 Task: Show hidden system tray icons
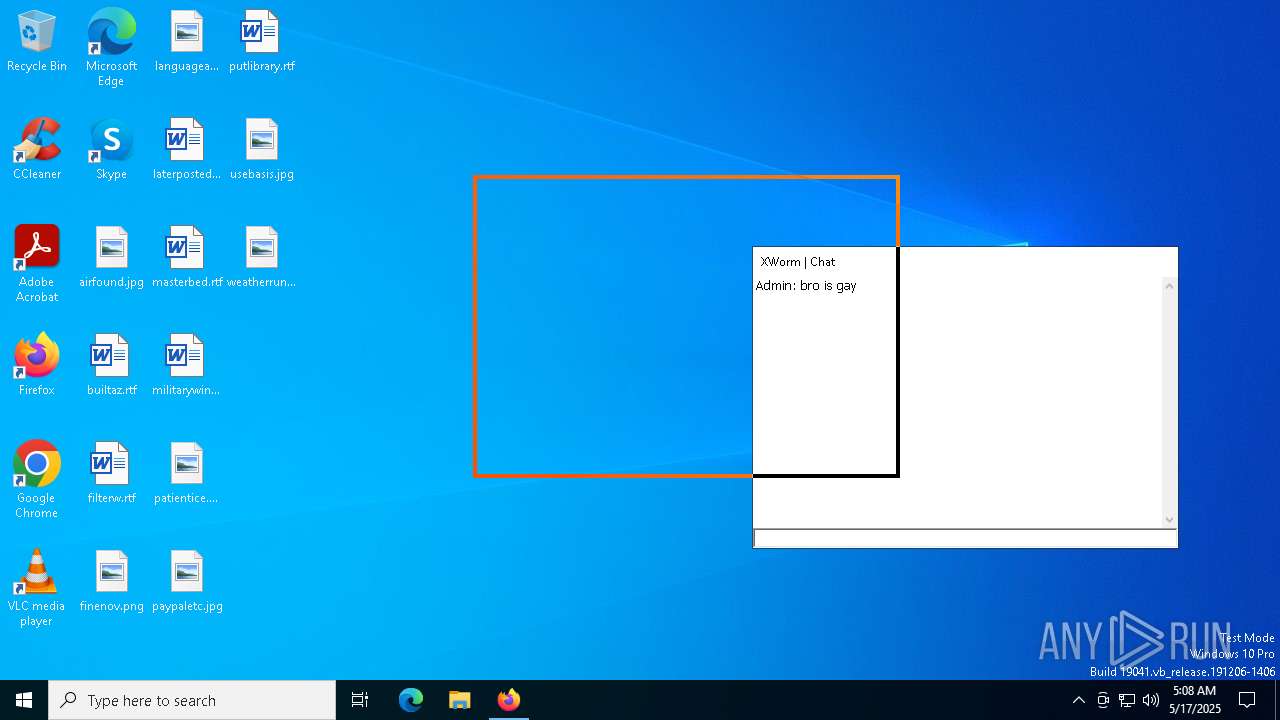tap(1078, 700)
